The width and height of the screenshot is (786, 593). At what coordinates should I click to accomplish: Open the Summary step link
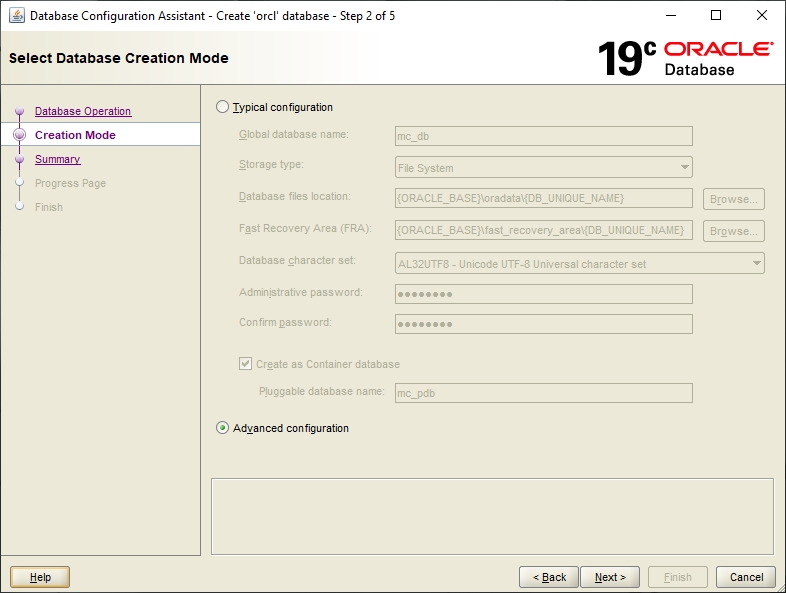tap(57, 159)
